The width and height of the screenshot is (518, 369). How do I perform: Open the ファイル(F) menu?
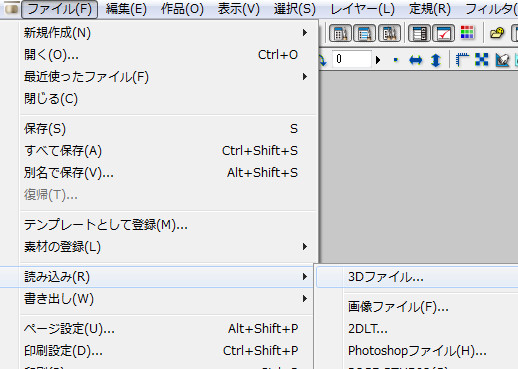click(x=60, y=9)
